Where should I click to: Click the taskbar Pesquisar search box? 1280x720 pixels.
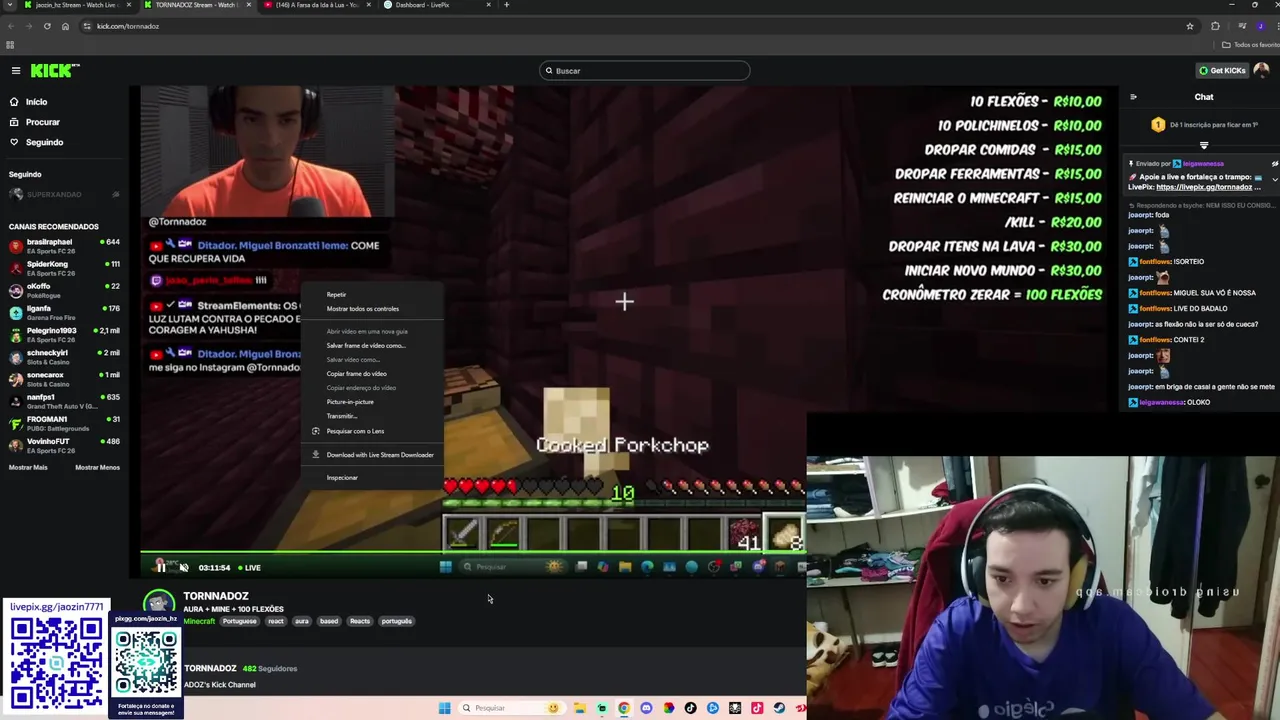tap(510, 708)
